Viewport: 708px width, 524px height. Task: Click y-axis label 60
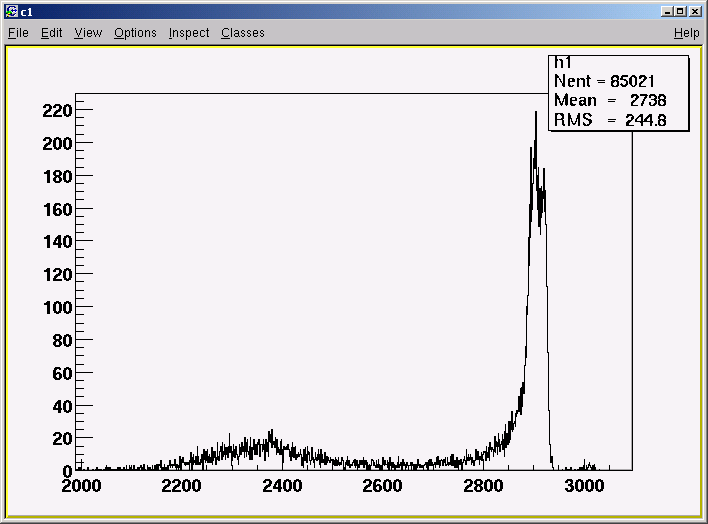point(62,374)
